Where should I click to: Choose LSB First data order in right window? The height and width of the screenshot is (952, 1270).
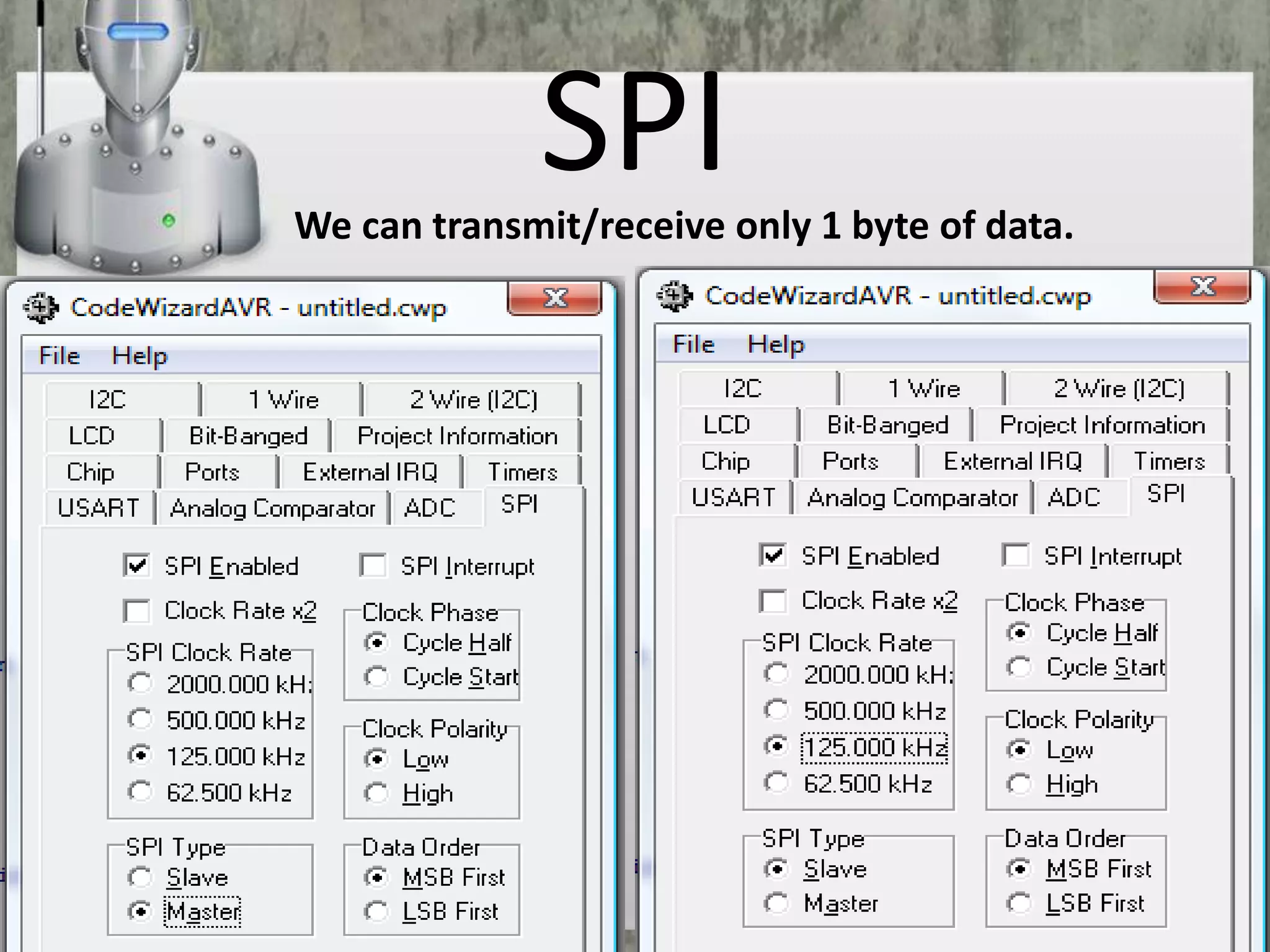tap(1019, 903)
